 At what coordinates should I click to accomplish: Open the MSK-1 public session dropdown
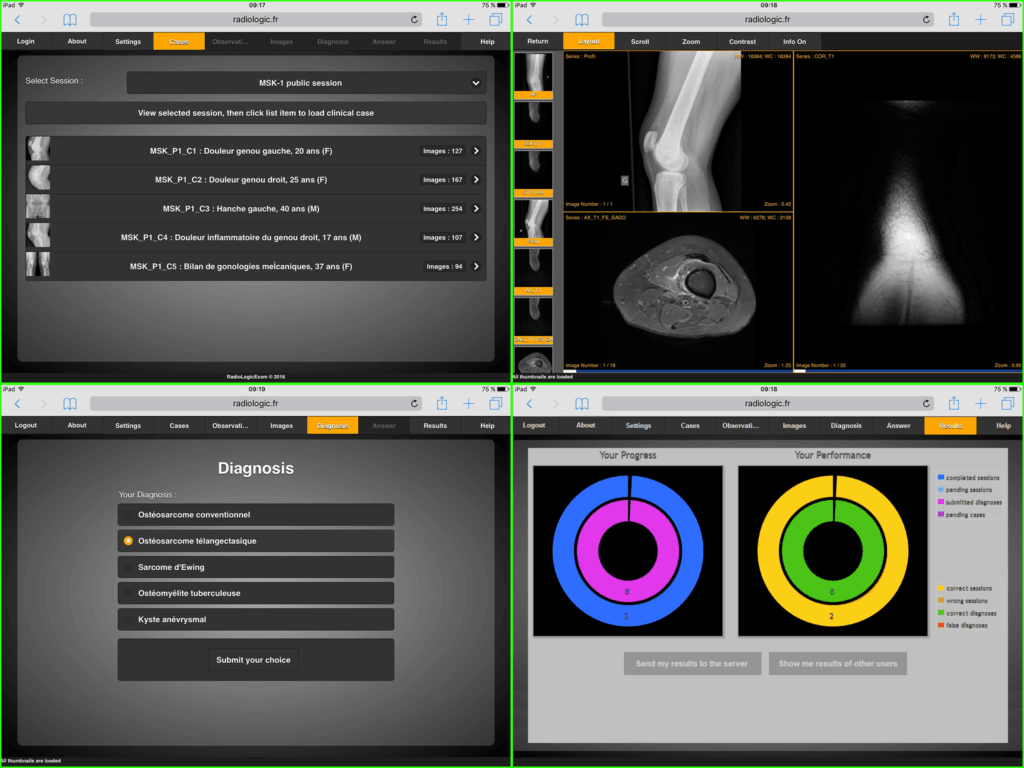(306, 83)
